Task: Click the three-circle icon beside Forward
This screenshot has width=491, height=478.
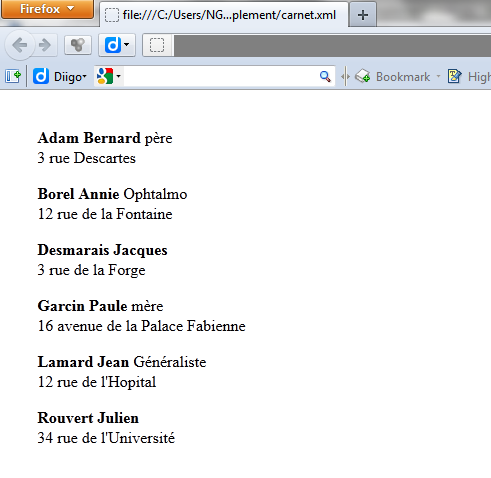Action: pos(78,45)
